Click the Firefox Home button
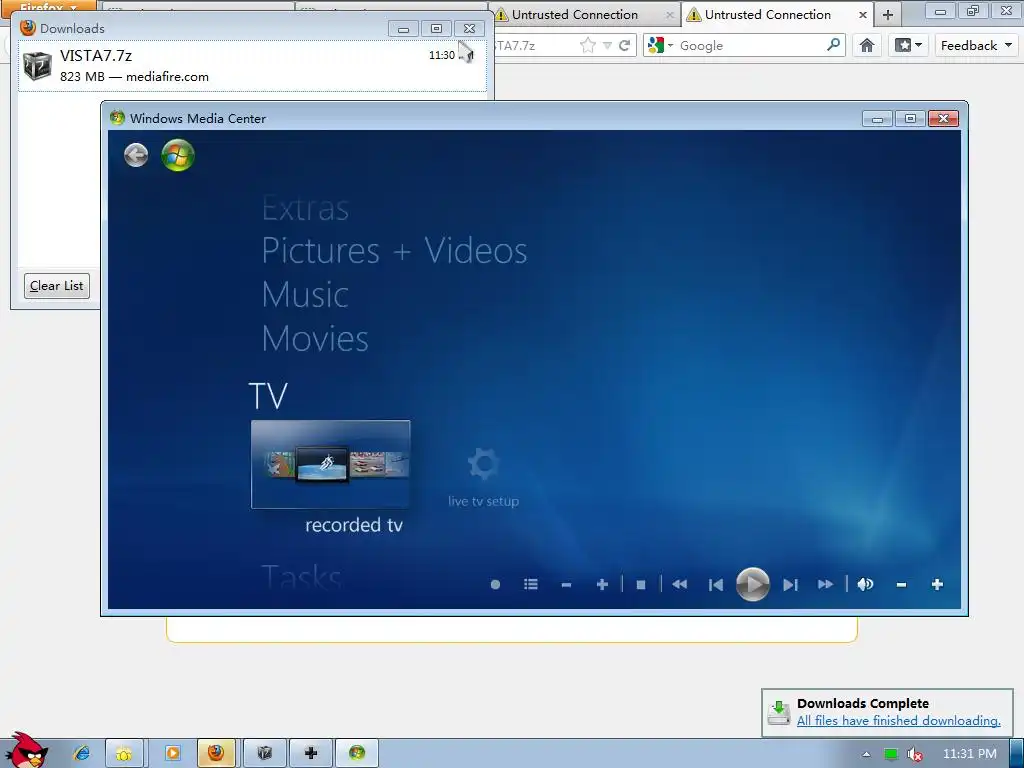This screenshot has width=1024, height=768. pyautogui.click(x=867, y=45)
